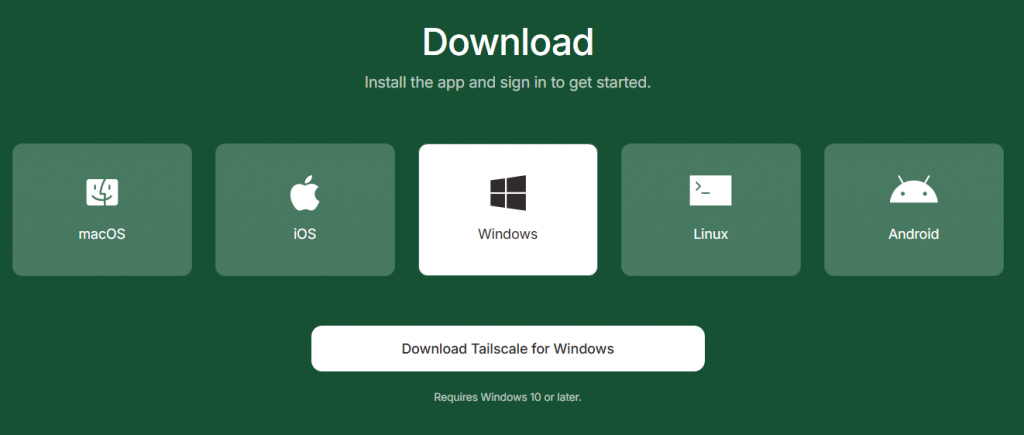Viewport: 1024px width, 435px height.
Task: Switch to the iOS platform label
Action: [305, 234]
